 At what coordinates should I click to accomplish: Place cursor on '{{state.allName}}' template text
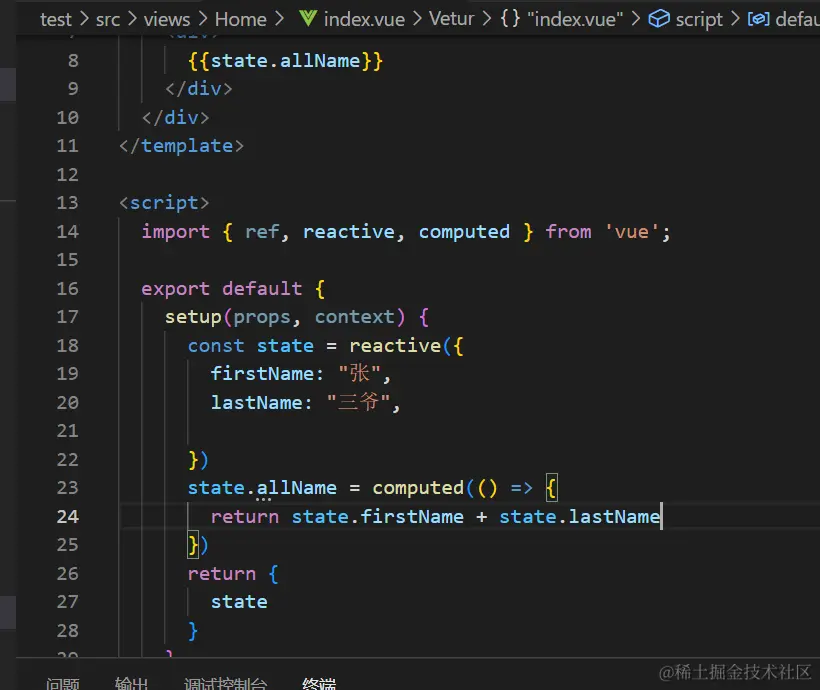285,61
